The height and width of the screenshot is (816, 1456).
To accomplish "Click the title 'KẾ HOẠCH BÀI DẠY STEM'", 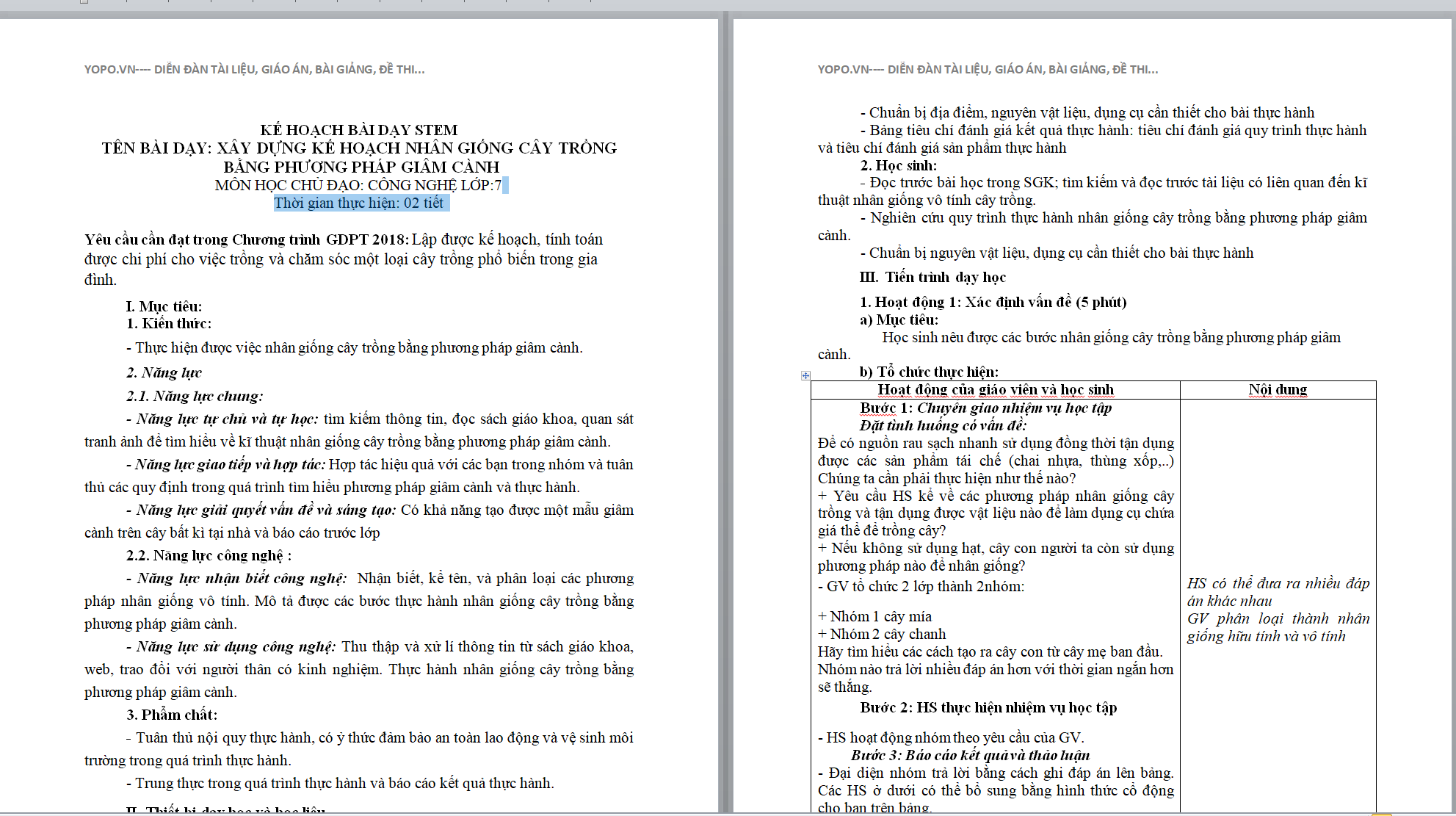I will coord(358,130).
